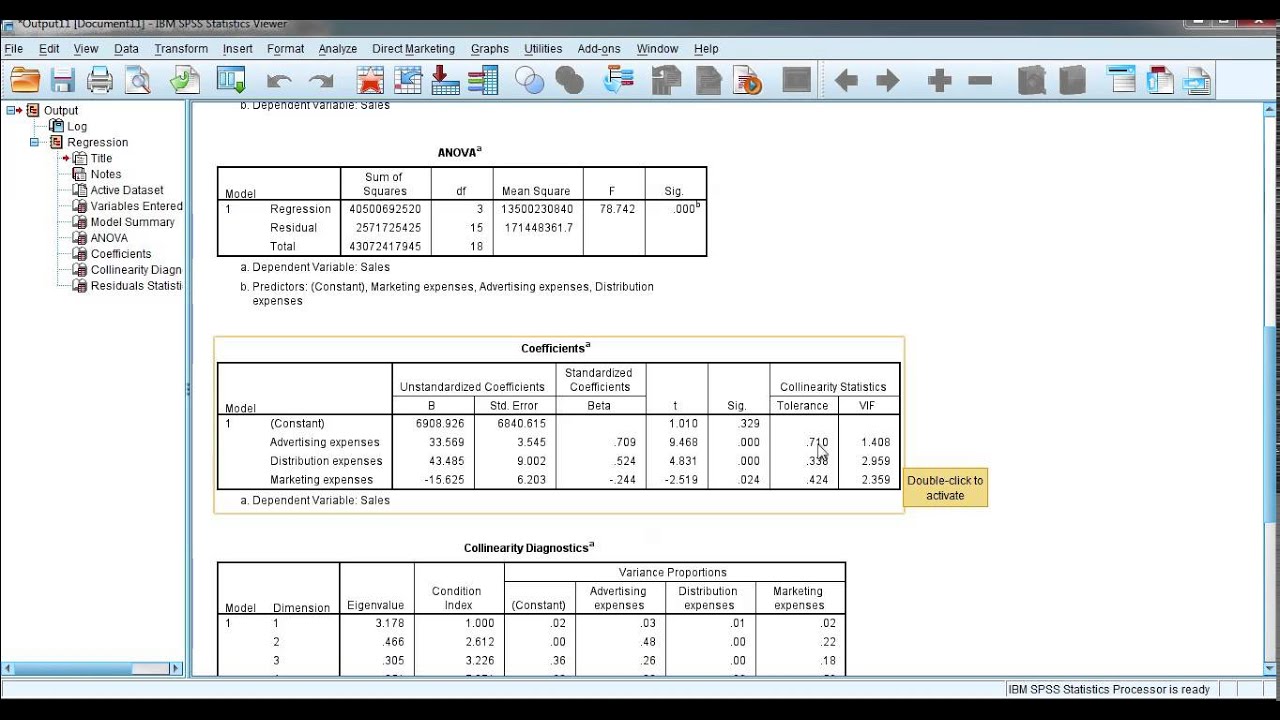Select Title in the outline tree
This screenshot has width=1280, height=720.
click(101, 158)
